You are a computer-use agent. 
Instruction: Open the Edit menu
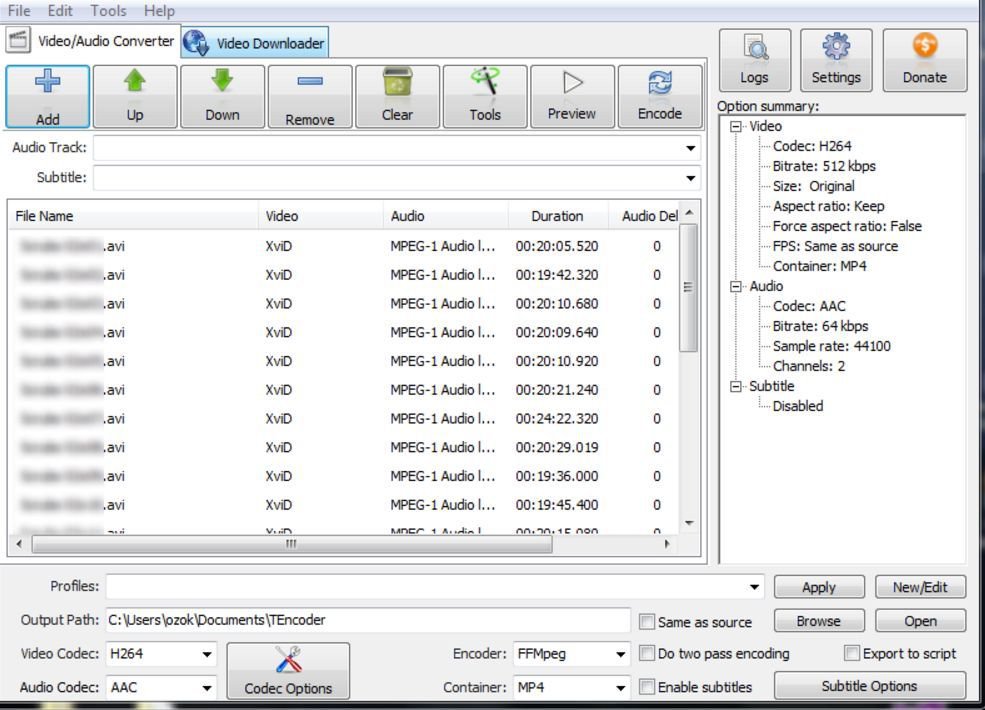pos(60,11)
